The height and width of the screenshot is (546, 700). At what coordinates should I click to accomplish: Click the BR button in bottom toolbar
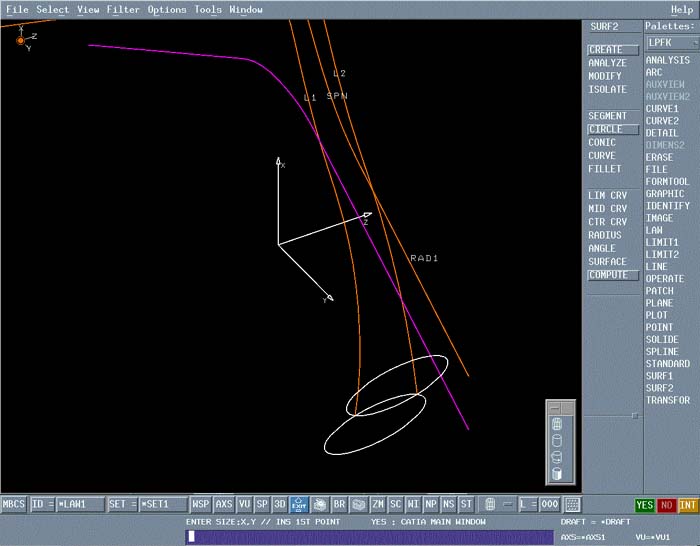(339, 505)
